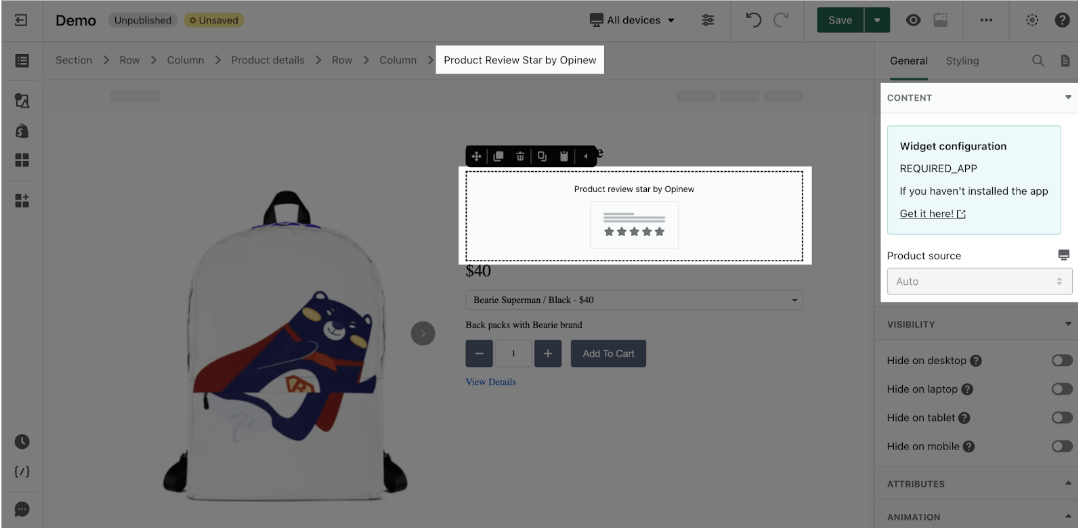
Task: Click the Unsaved status badge
Action: tap(214, 20)
